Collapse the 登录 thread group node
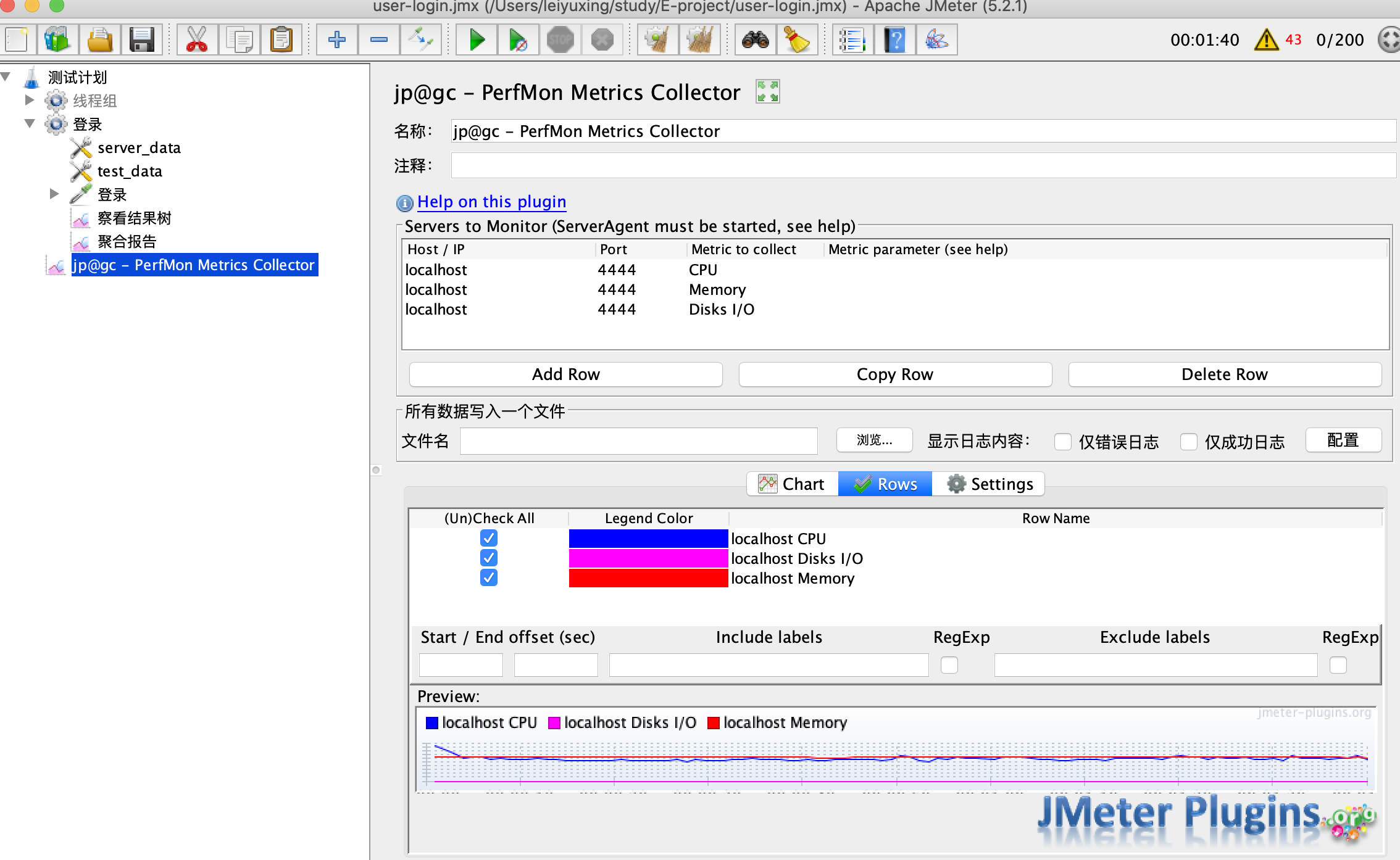The image size is (1400, 860). [x=29, y=123]
